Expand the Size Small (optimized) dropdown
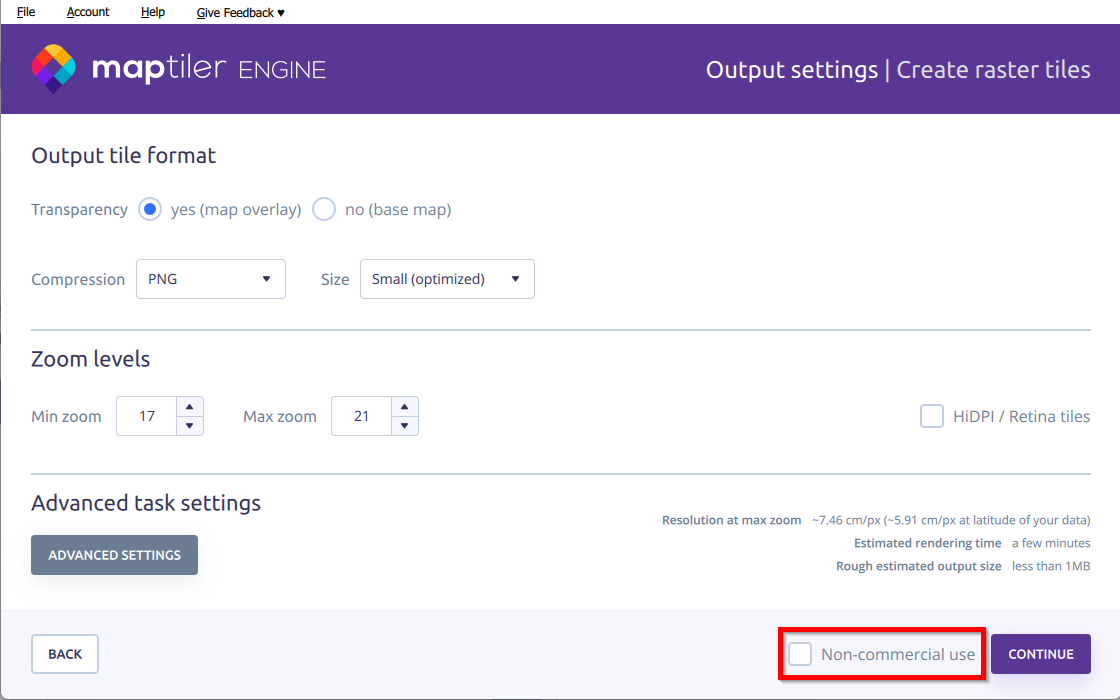 tap(447, 279)
